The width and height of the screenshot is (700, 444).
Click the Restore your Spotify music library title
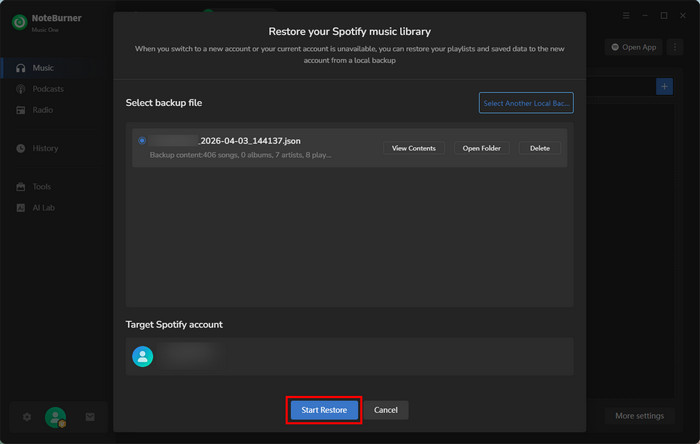click(x=350, y=32)
